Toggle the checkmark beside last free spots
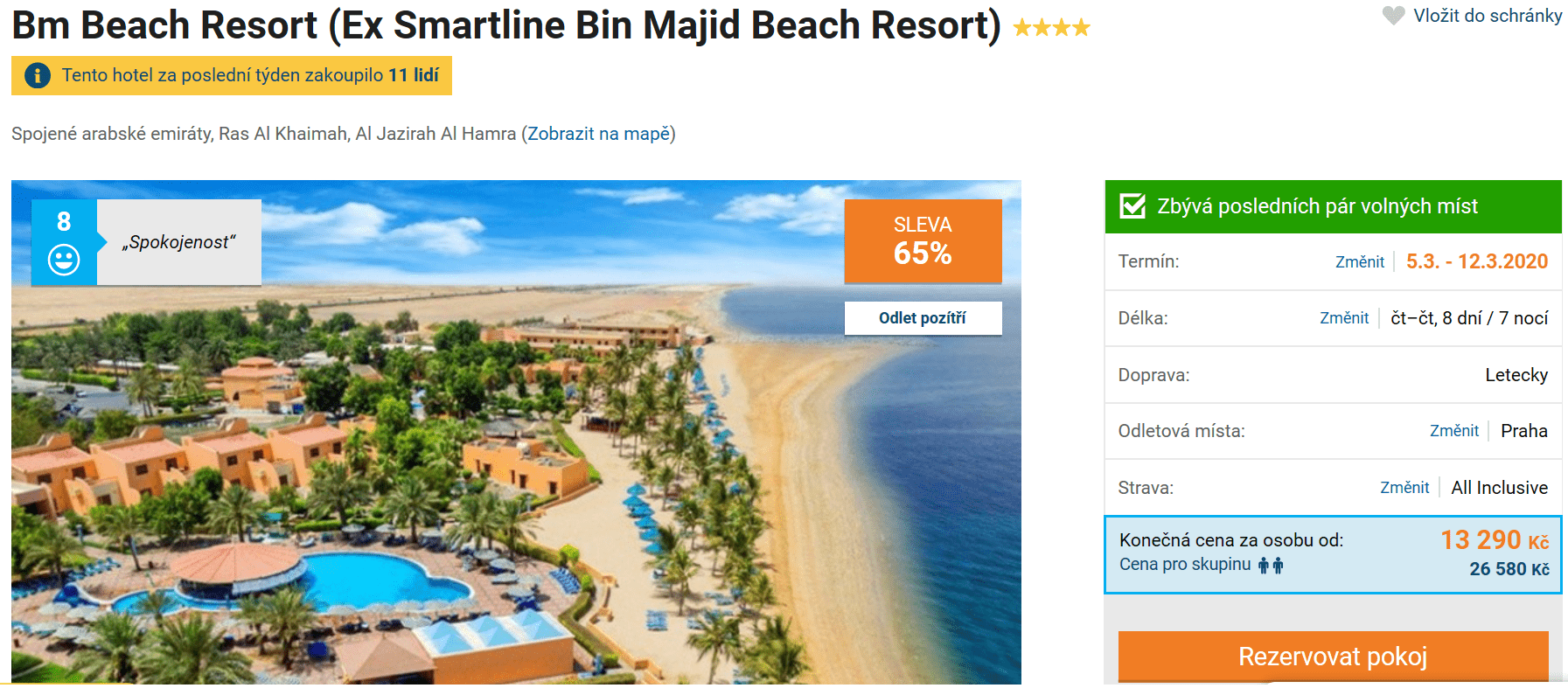Screen dimensions: 1568x688 coord(1133,206)
